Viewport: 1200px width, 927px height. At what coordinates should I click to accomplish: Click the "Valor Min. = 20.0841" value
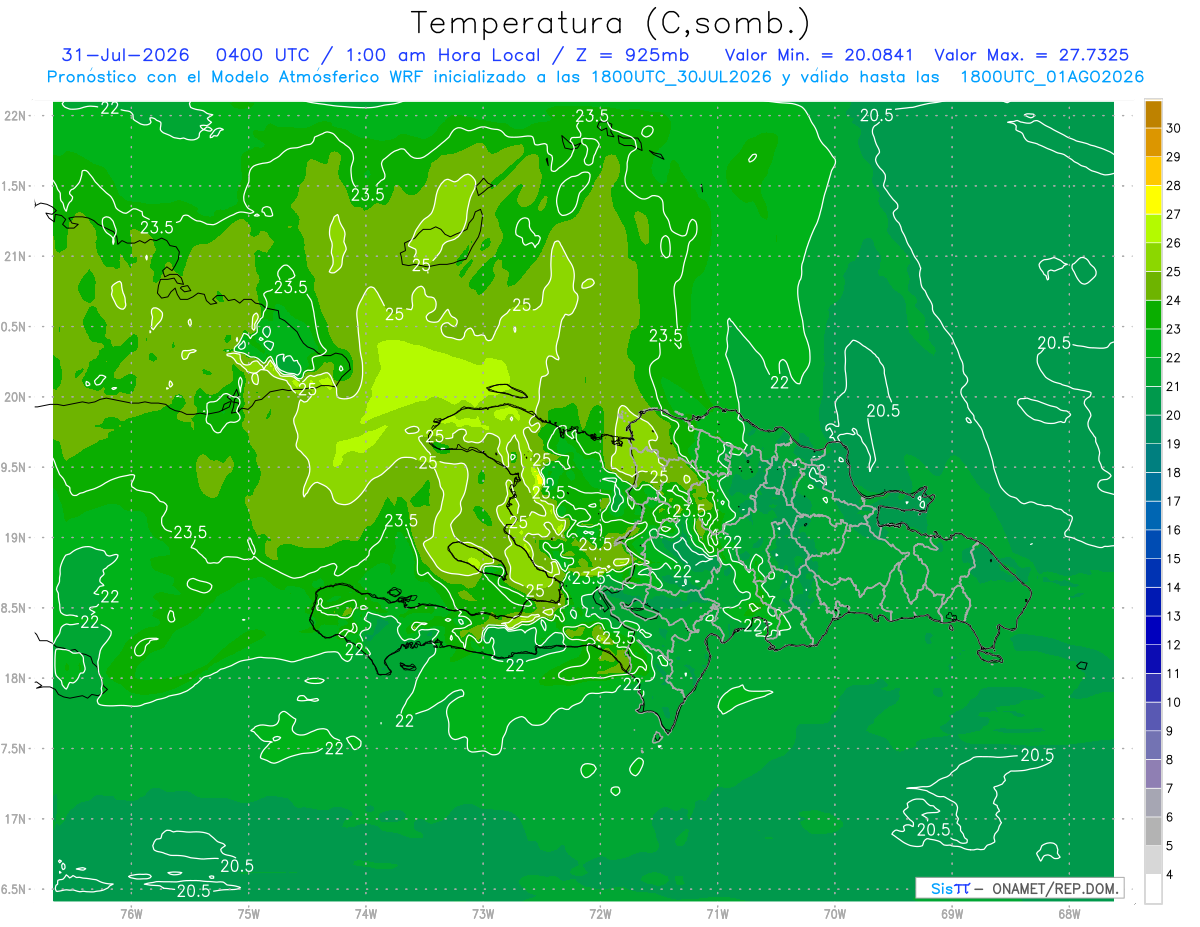(x=819, y=55)
